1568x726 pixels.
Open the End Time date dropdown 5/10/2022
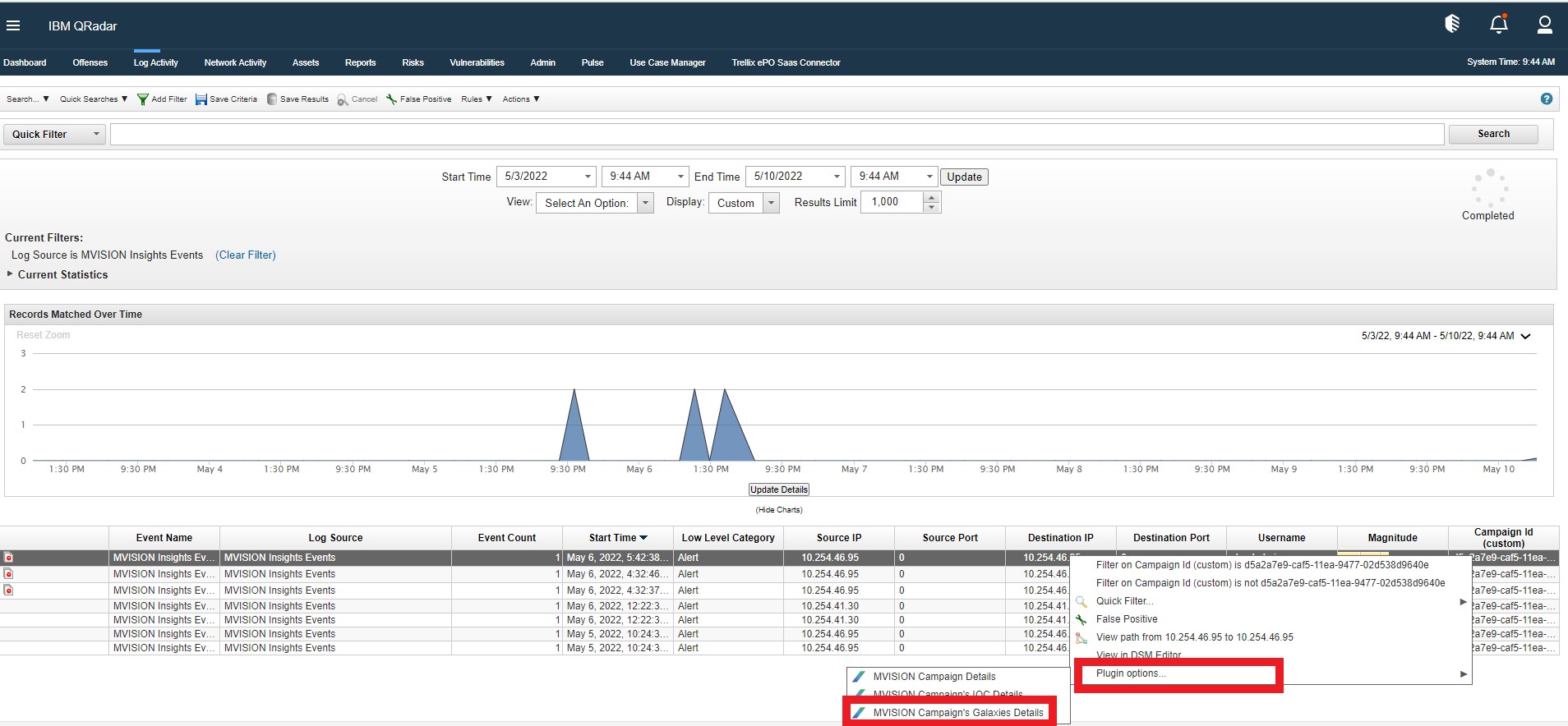point(837,177)
